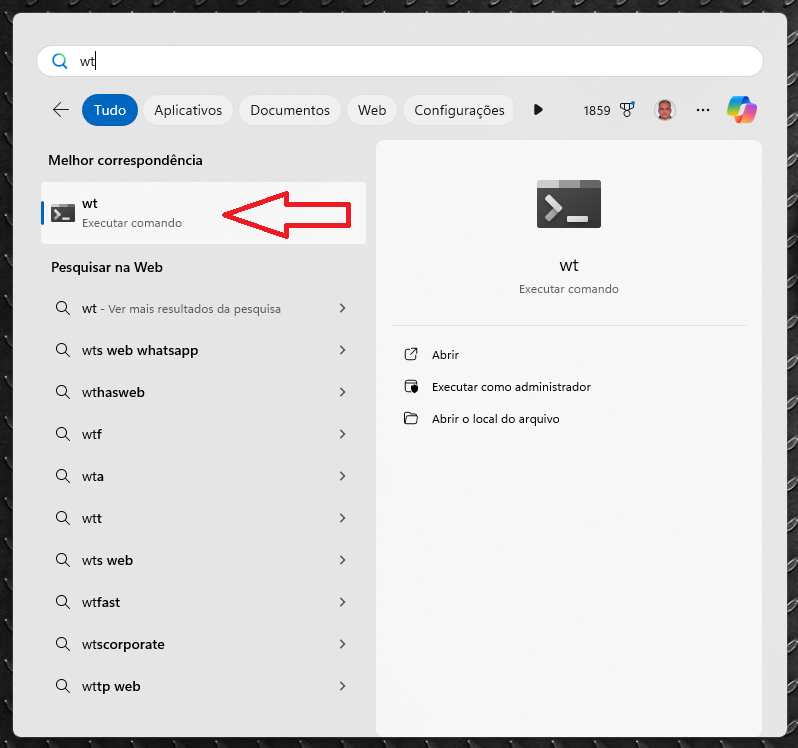
Task: Click the administrator shield icon
Action: click(x=411, y=387)
